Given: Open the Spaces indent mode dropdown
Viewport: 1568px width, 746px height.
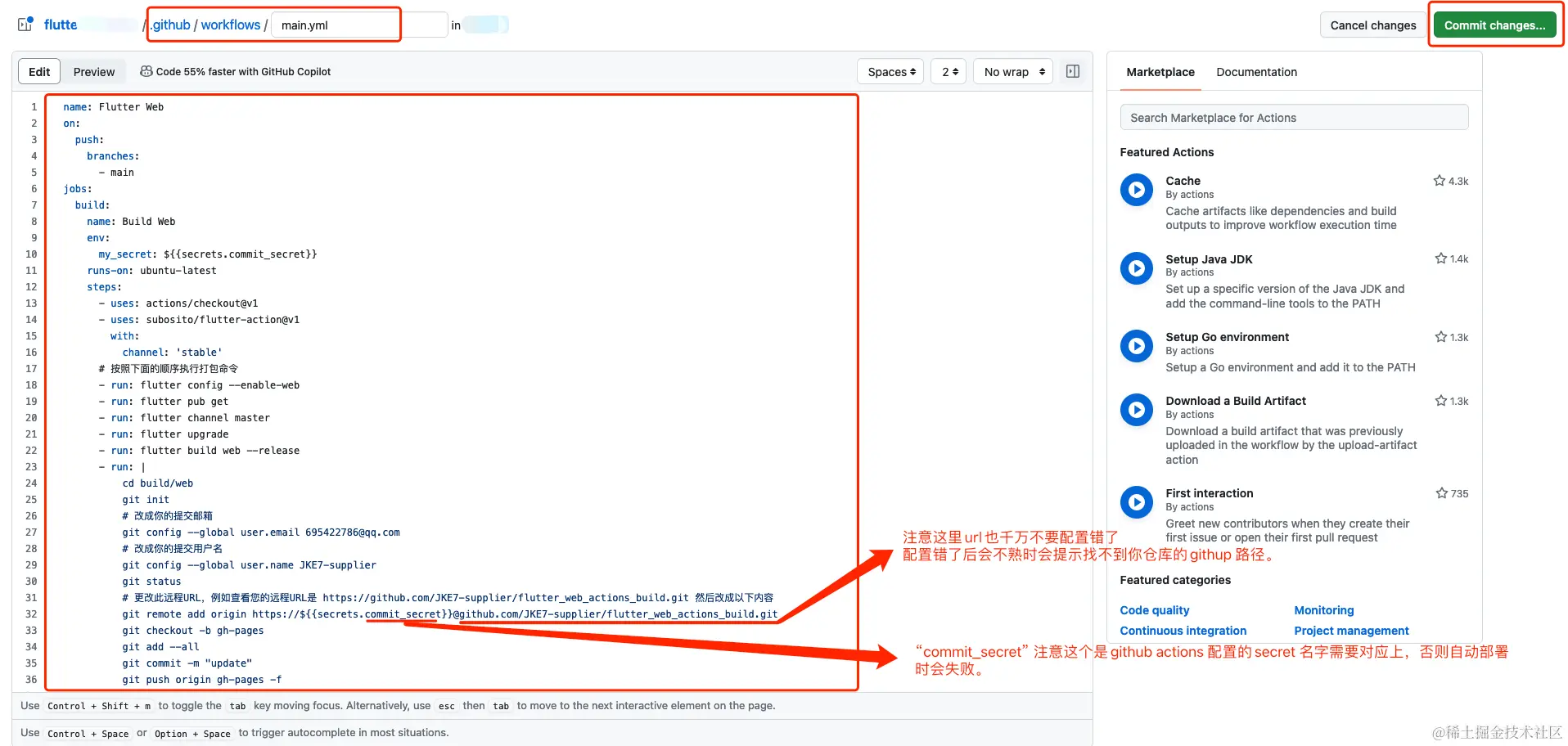Looking at the screenshot, I should tap(890, 72).
